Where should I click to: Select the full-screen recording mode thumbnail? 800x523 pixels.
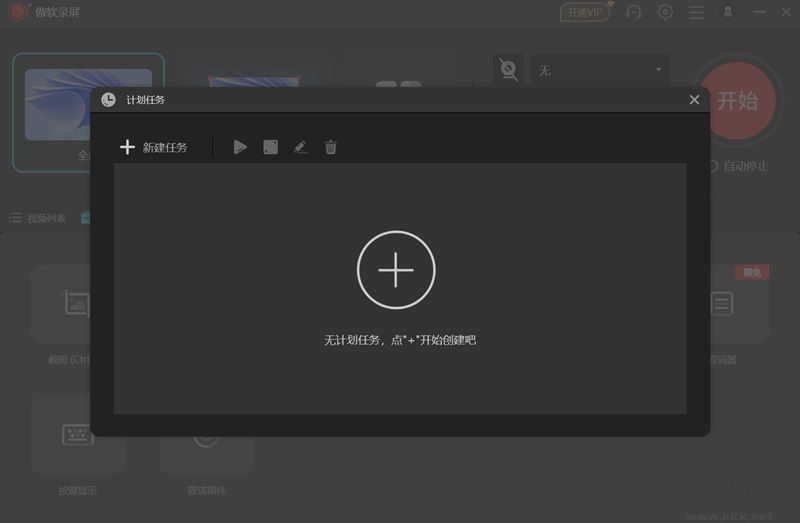pos(88,105)
